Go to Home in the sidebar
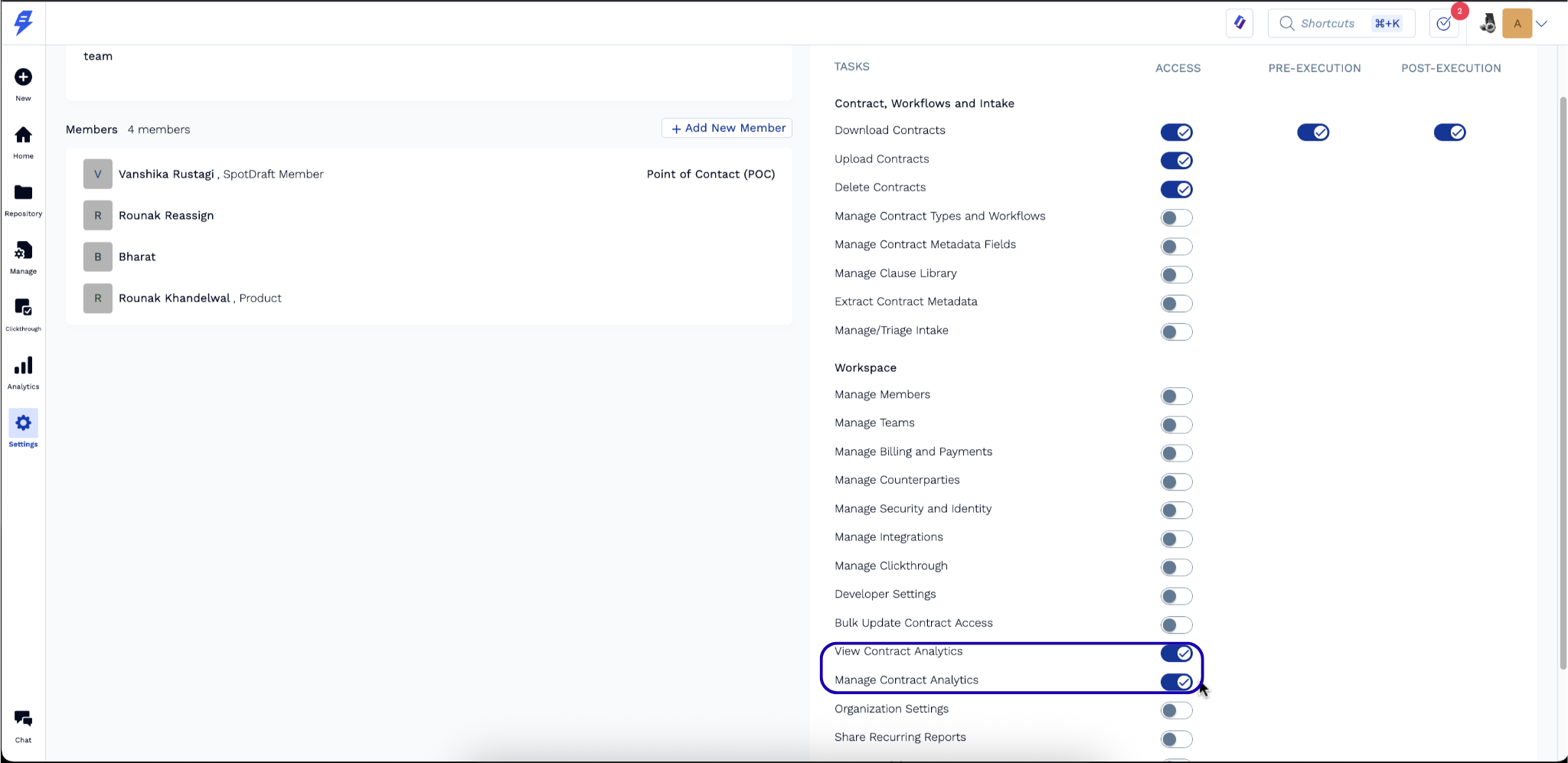1568x763 pixels. point(24,135)
